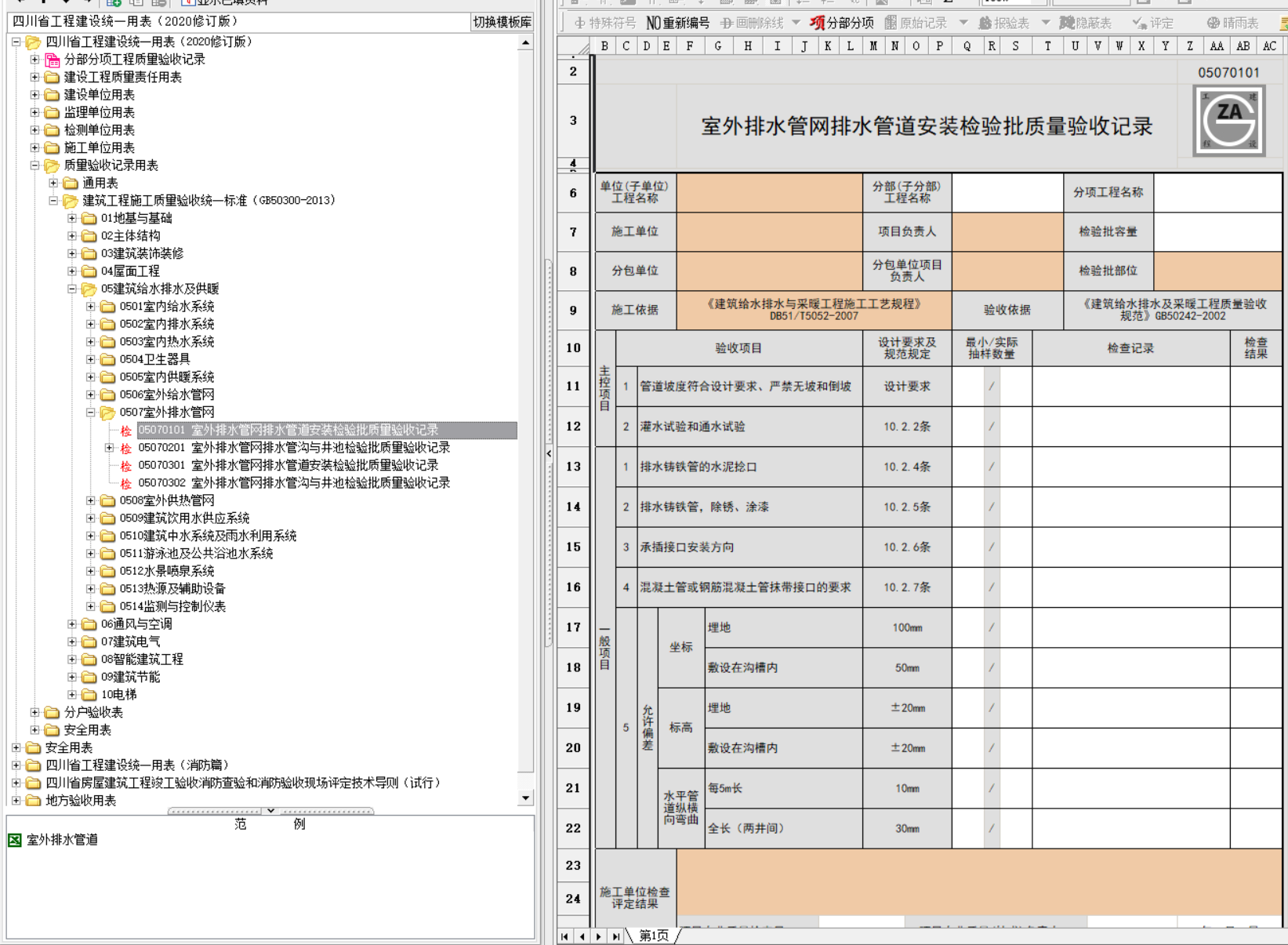Screen dimensions: 1288x945
Task: Go to the last sheet page arrow
Action: tap(616, 936)
